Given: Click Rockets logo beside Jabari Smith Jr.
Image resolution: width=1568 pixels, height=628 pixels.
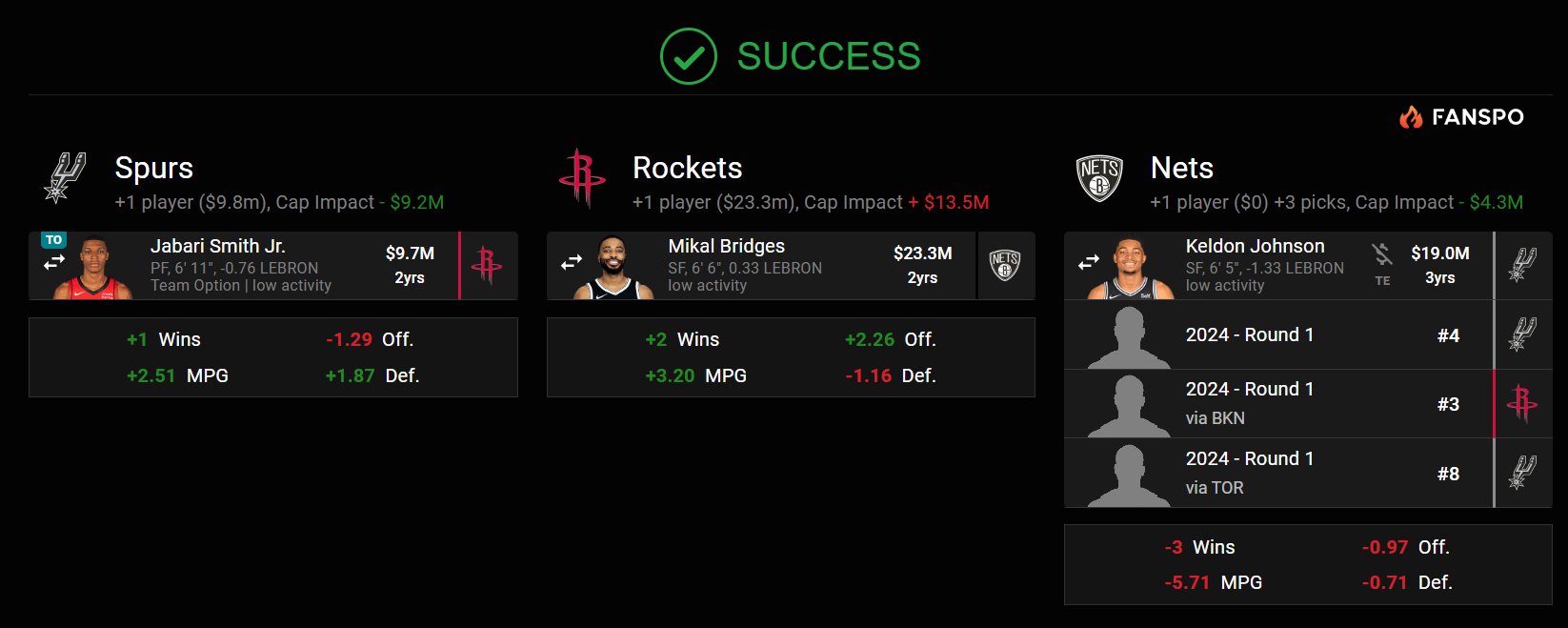Looking at the screenshot, I should pyautogui.click(x=487, y=266).
